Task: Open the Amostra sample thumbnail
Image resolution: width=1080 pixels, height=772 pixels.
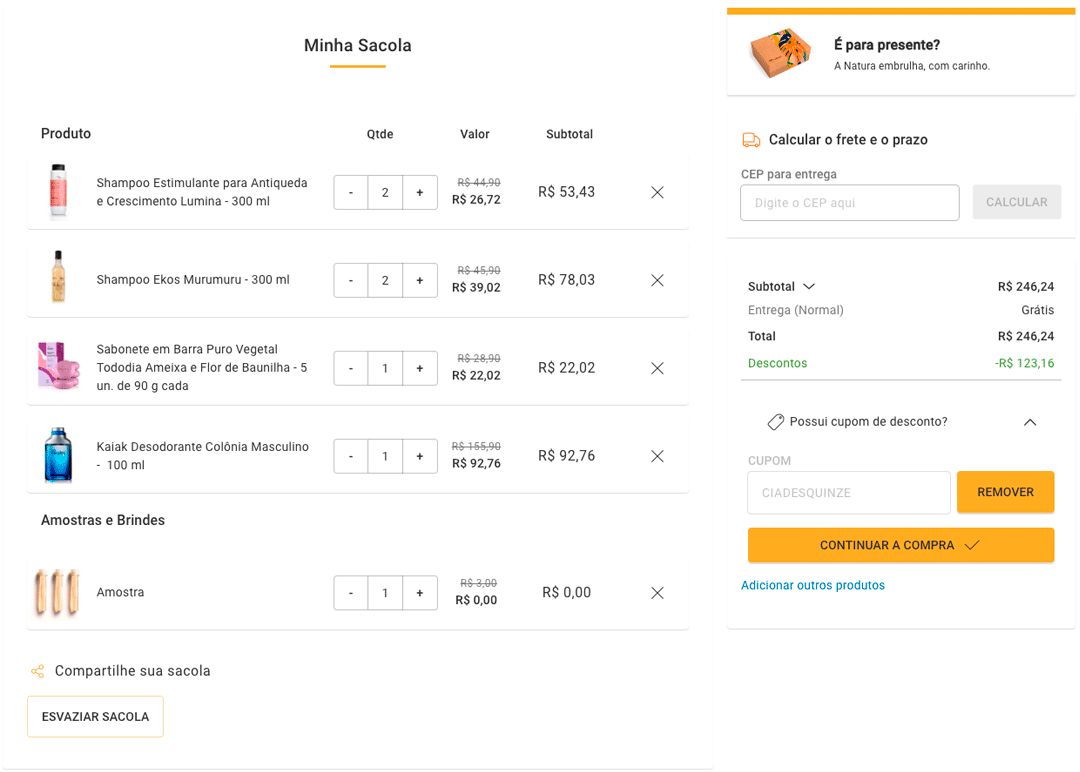Action: click(57, 592)
